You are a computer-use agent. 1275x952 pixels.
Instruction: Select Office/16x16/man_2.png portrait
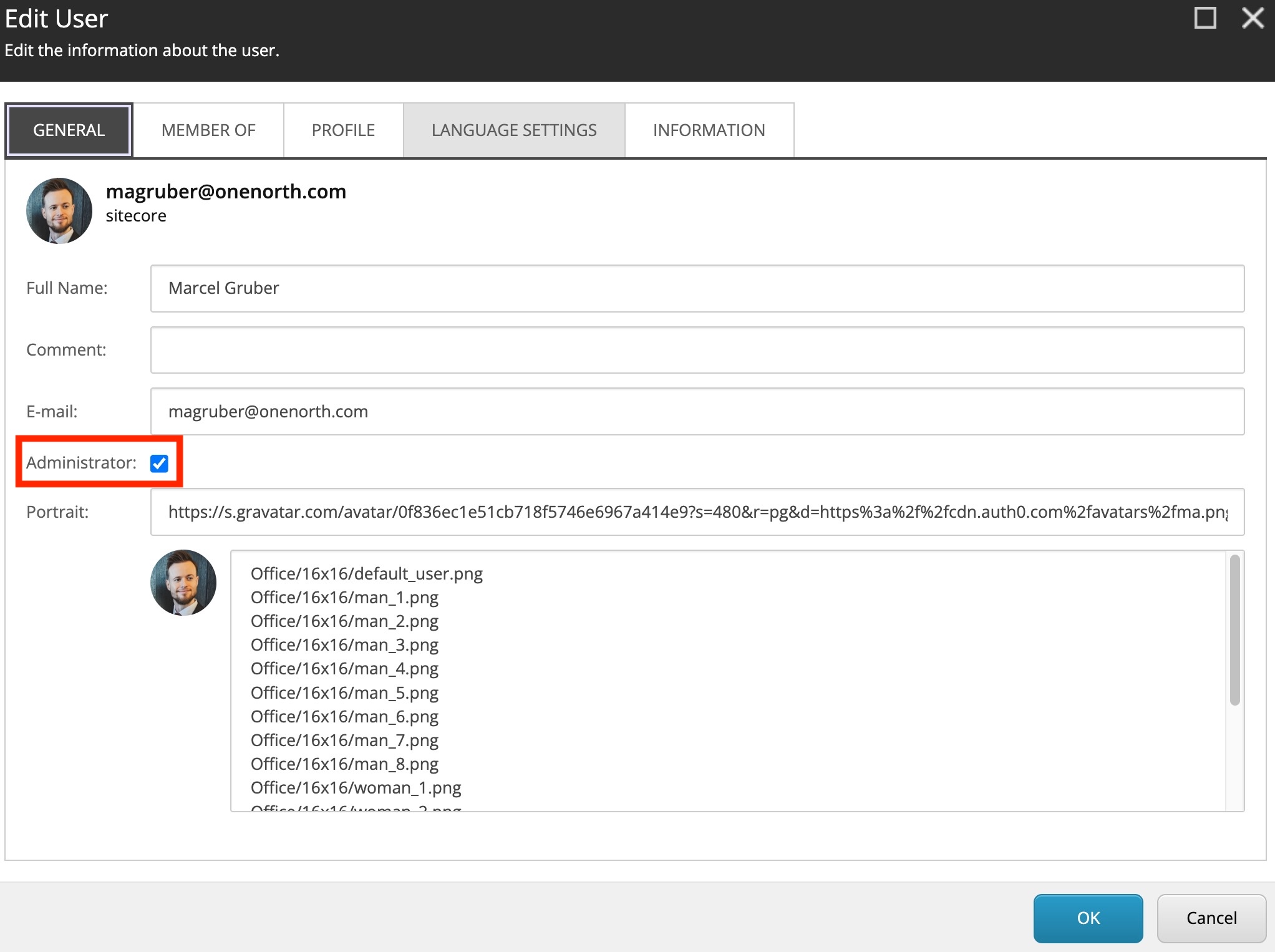tap(344, 621)
